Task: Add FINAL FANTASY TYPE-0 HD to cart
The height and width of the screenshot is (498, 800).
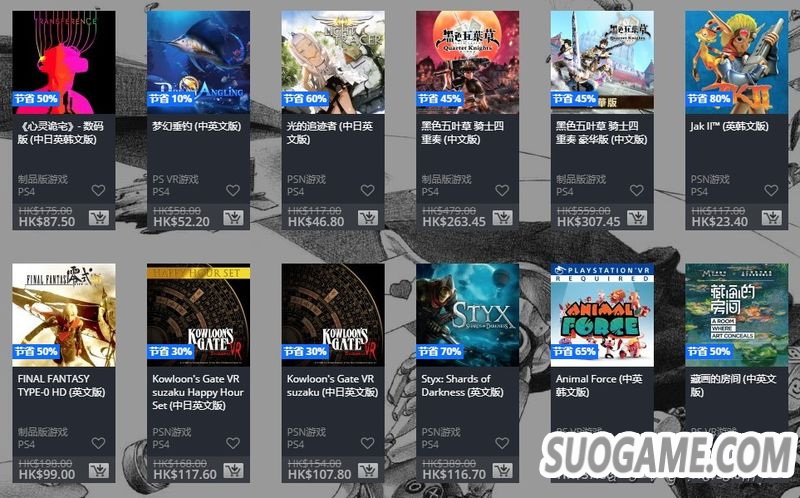Action: tap(98, 470)
